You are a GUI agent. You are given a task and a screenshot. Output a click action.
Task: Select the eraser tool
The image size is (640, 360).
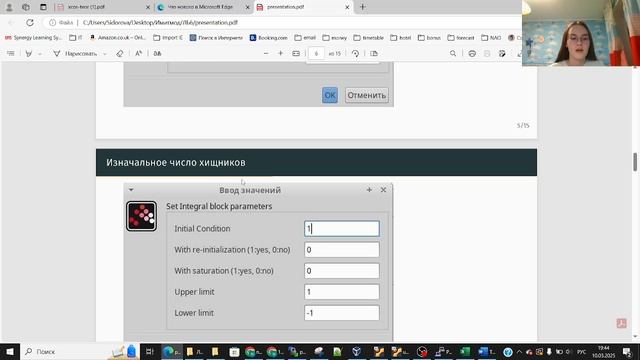(x=120, y=53)
